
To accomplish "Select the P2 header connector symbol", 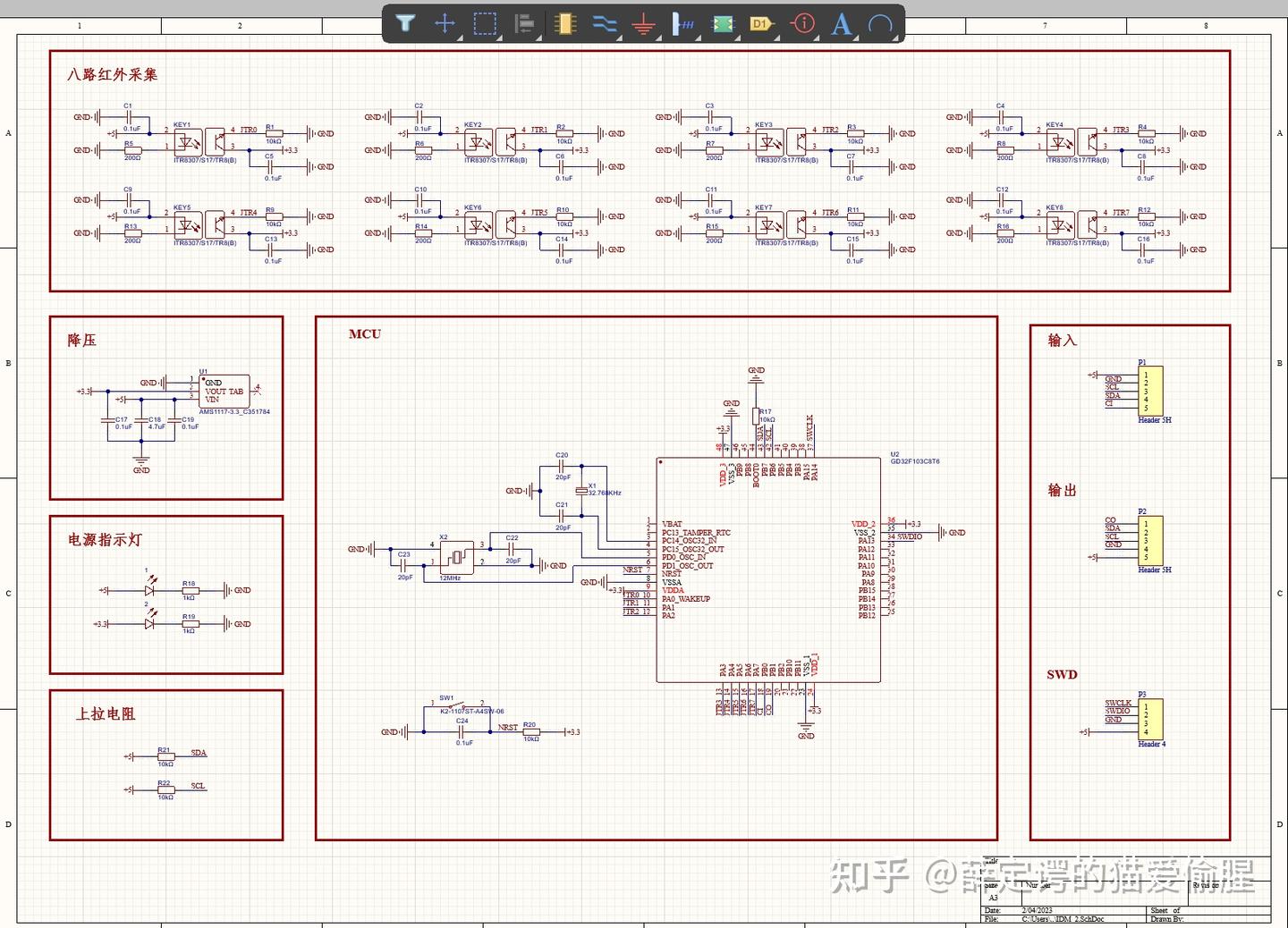I will pos(1150,541).
